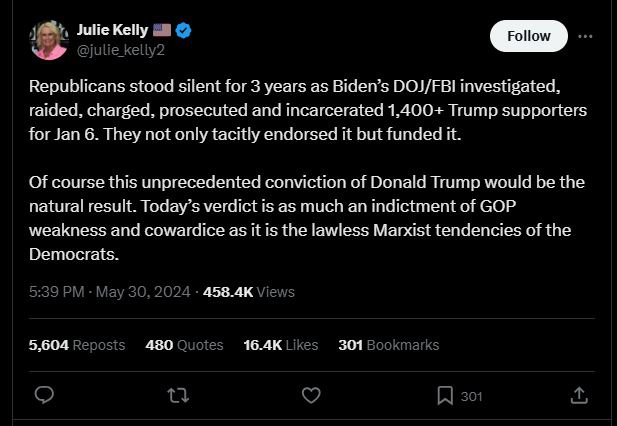Screen dimensions: 617x426
Task: Share the post with the upload arrow icon
Action: tap(578, 396)
